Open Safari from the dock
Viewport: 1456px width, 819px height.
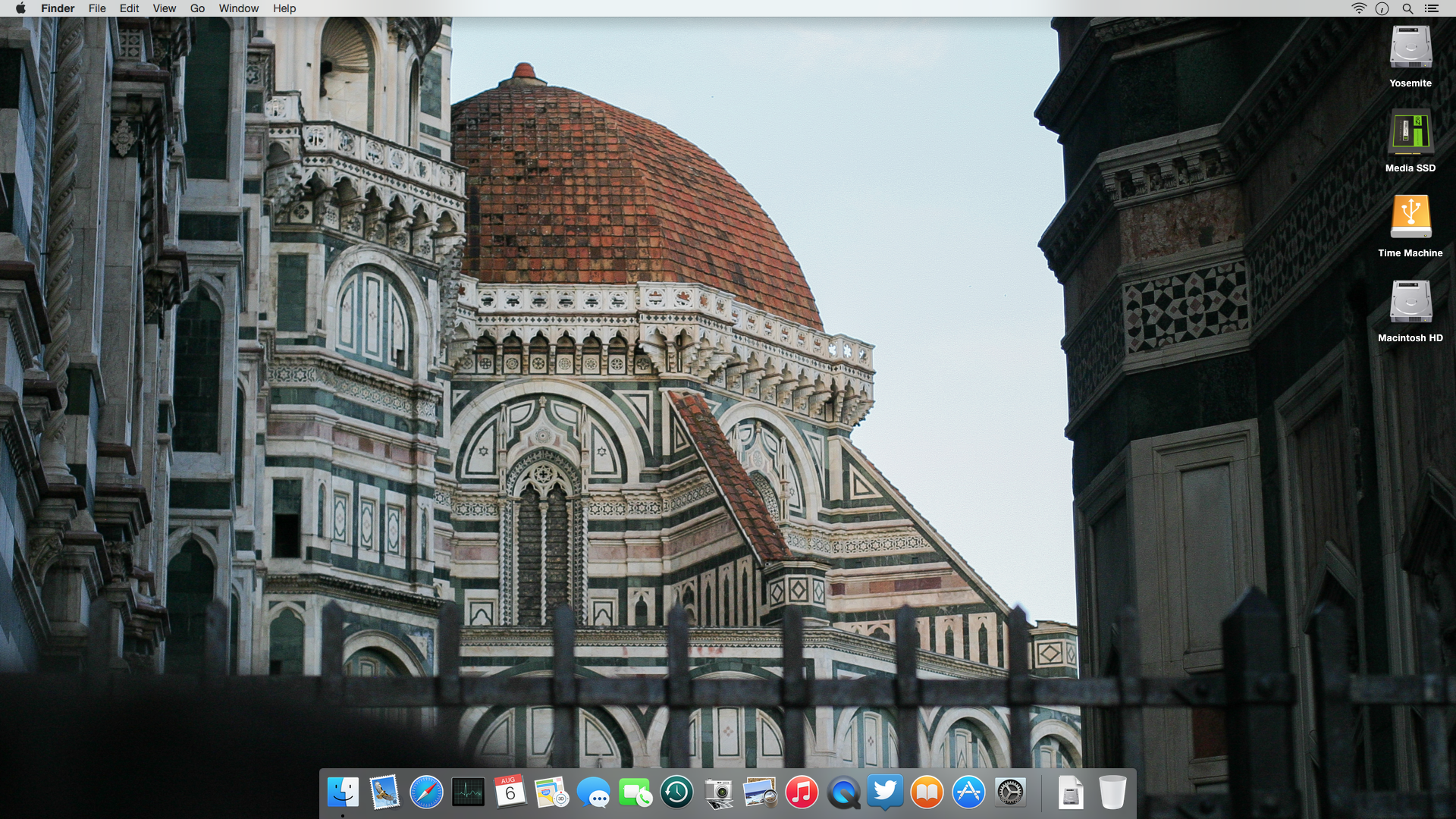point(426,793)
